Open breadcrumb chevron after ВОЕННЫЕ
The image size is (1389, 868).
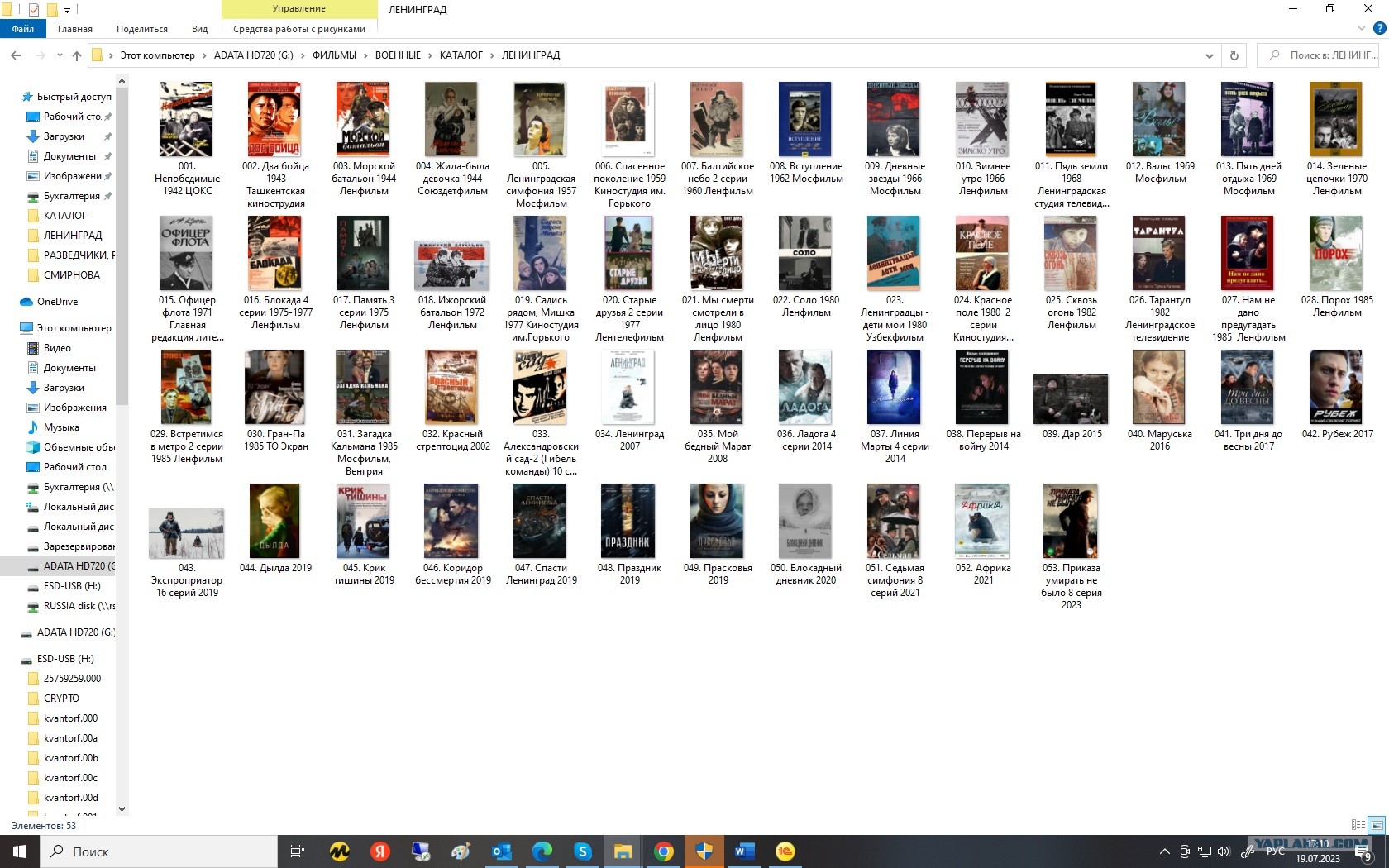click(x=430, y=55)
